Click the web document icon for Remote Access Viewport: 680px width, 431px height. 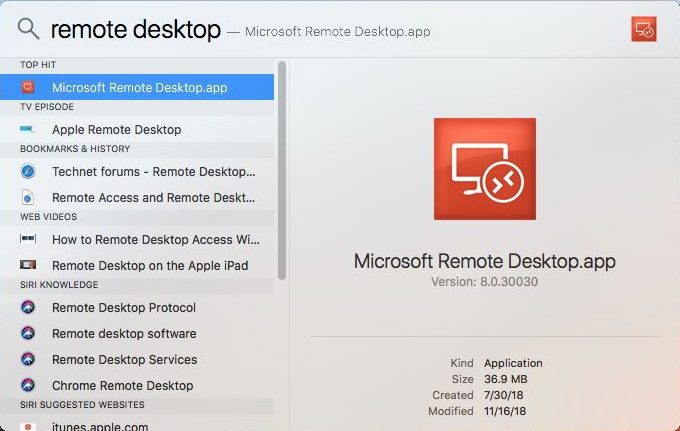point(27,197)
